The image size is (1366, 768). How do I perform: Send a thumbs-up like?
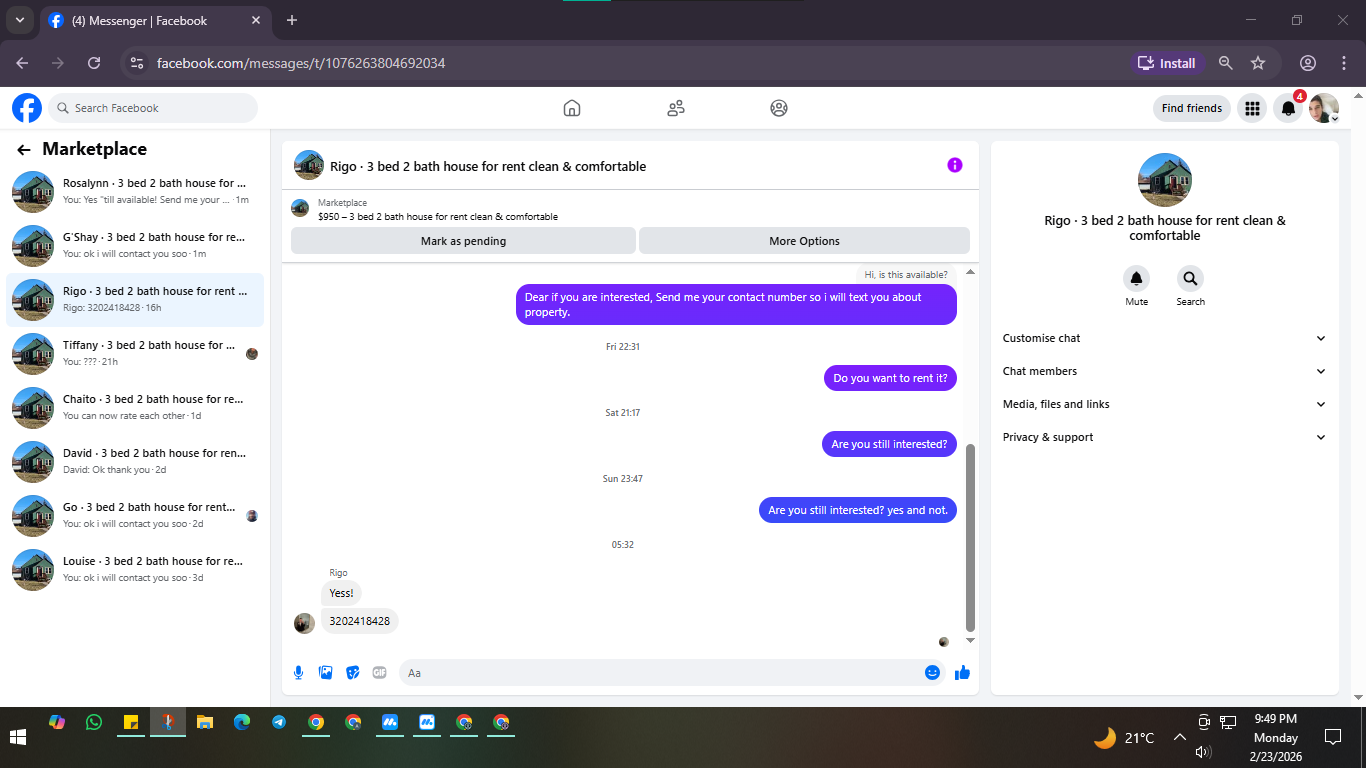pyautogui.click(x=962, y=673)
